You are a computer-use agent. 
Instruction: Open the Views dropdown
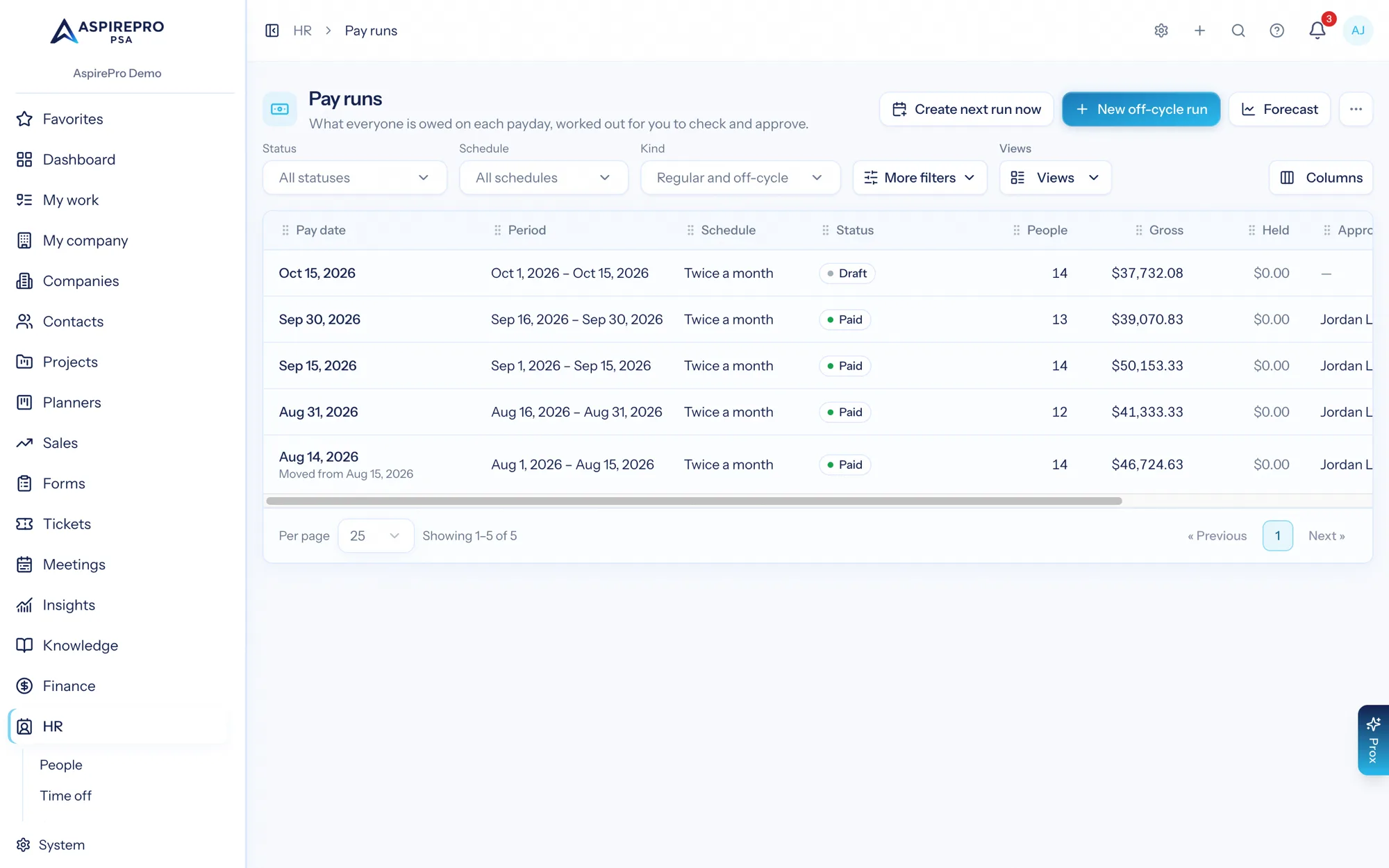[1055, 178]
